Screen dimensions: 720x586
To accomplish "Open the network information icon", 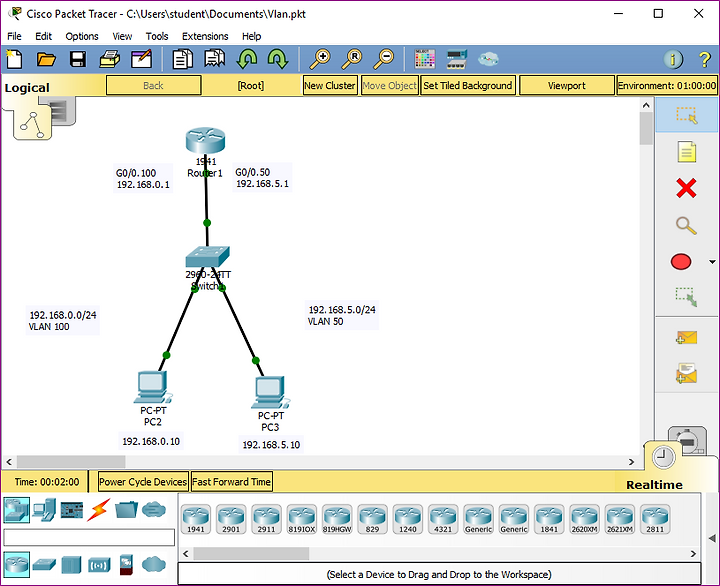I will pyautogui.click(x=673, y=59).
